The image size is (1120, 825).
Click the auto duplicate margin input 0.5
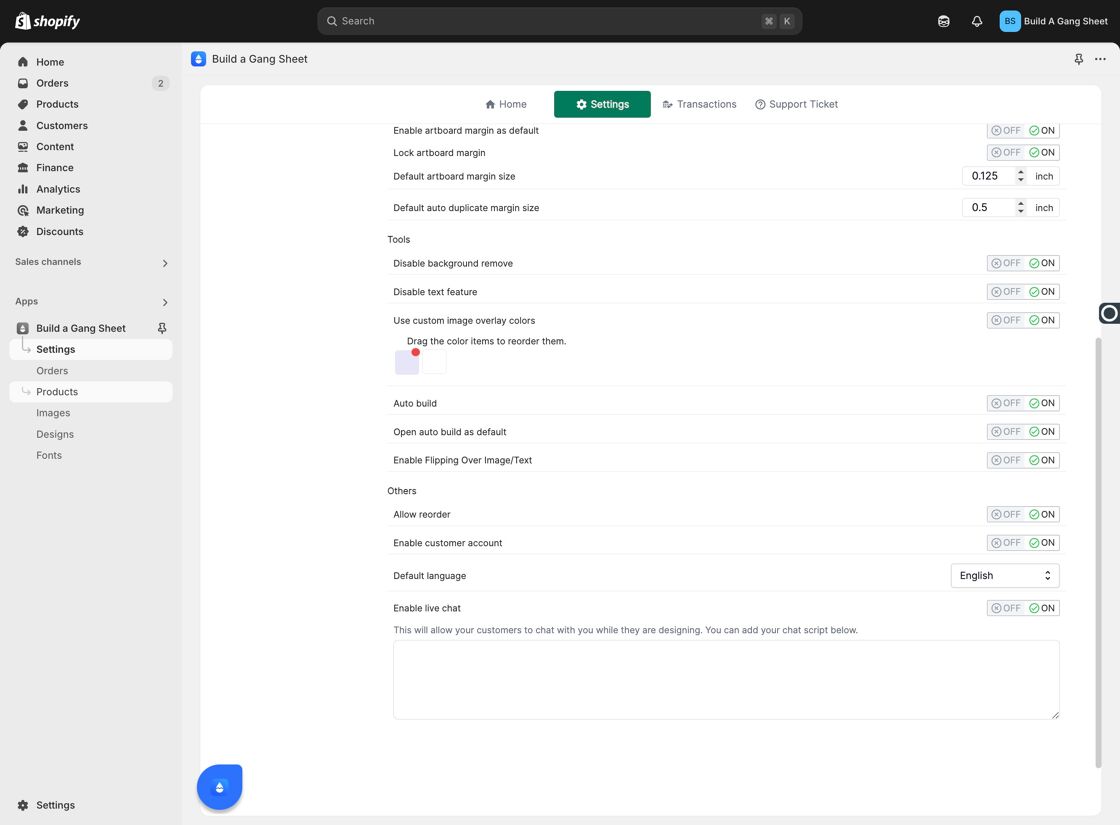[x=989, y=208]
